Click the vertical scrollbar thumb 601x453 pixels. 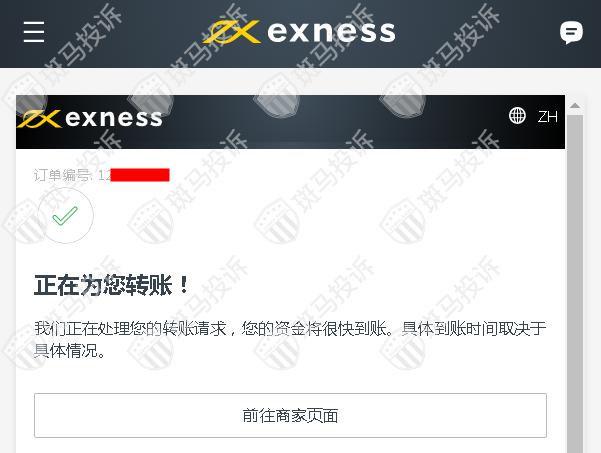pos(575,284)
